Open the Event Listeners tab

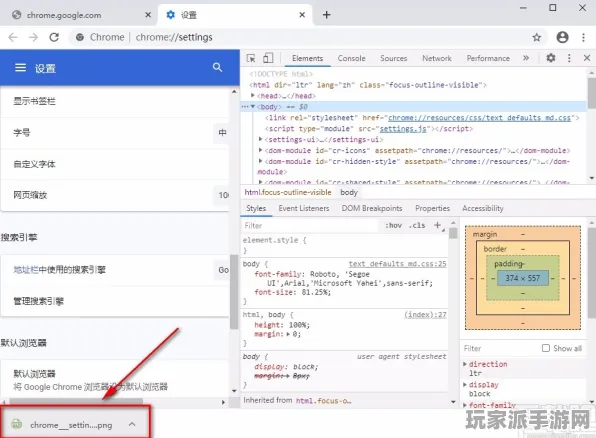pyautogui.click(x=304, y=208)
